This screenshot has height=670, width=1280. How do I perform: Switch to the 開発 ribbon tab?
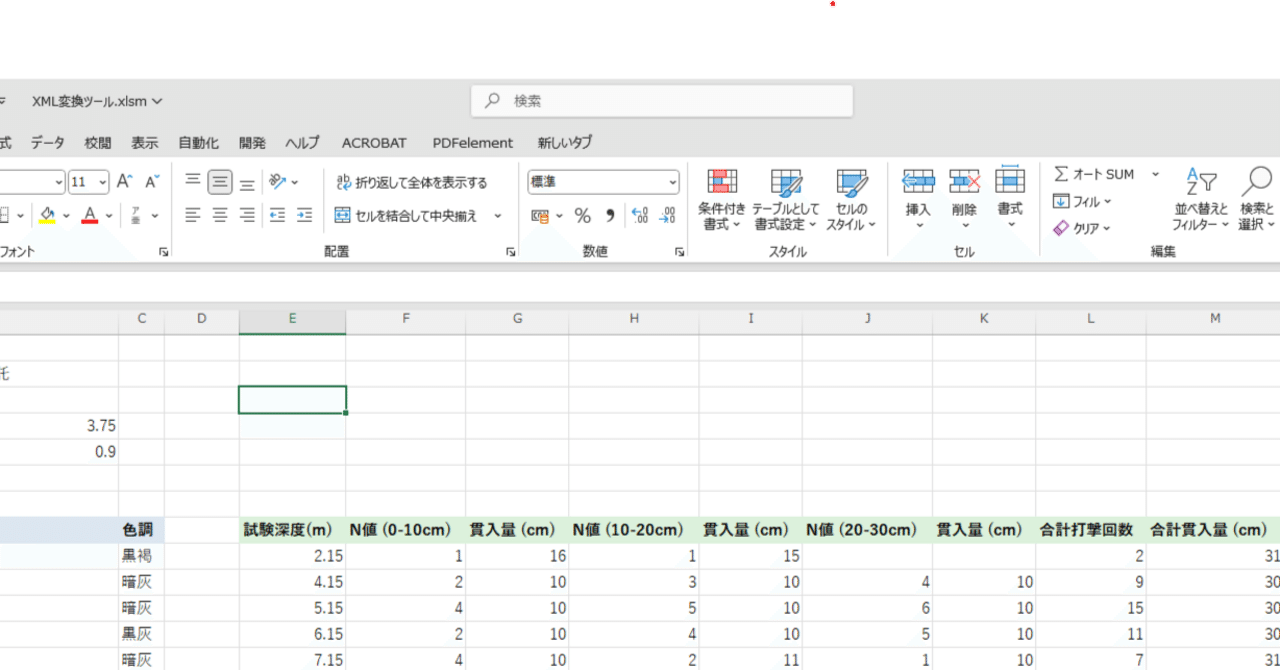coord(252,142)
